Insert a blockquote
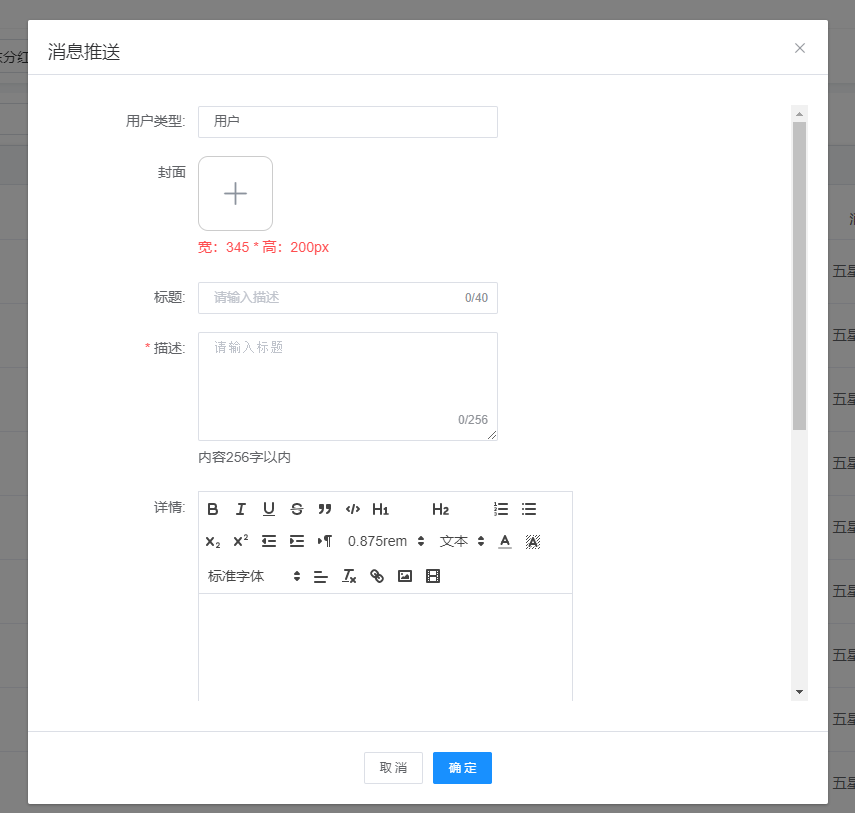Viewport: 855px width, 813px height. pyautogui.click(x=325, y=509)
